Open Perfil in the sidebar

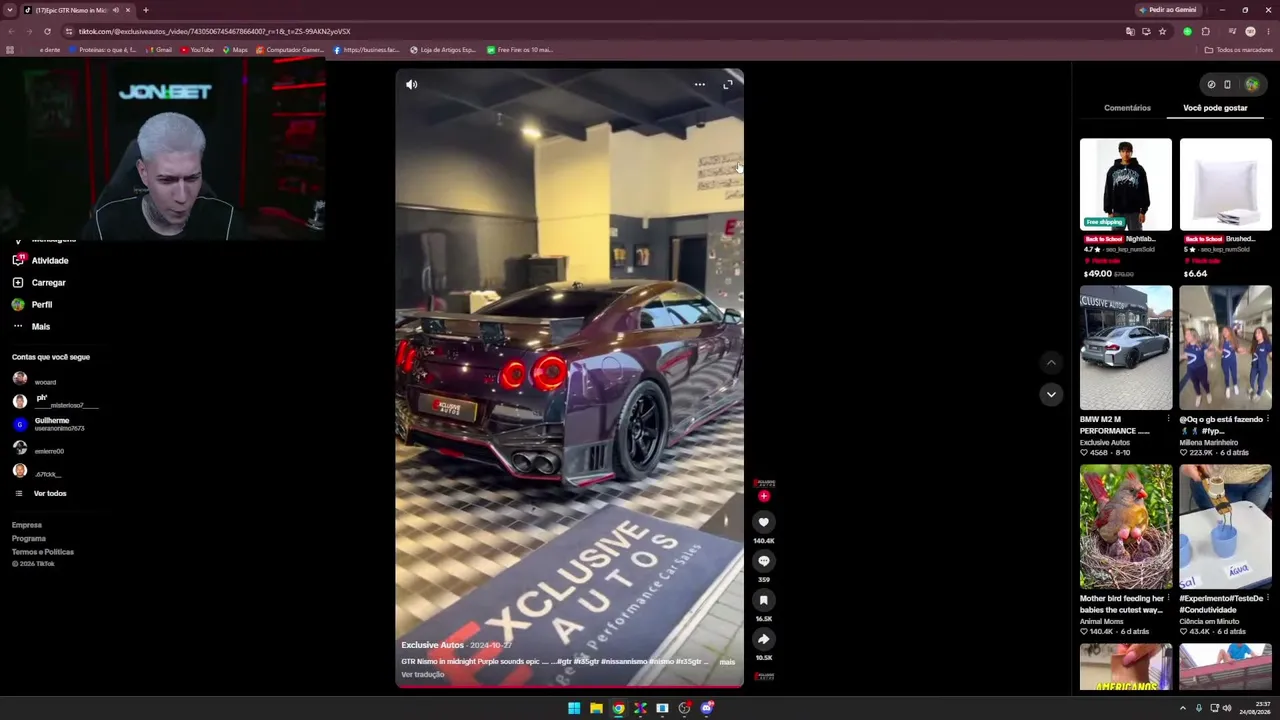32,305
